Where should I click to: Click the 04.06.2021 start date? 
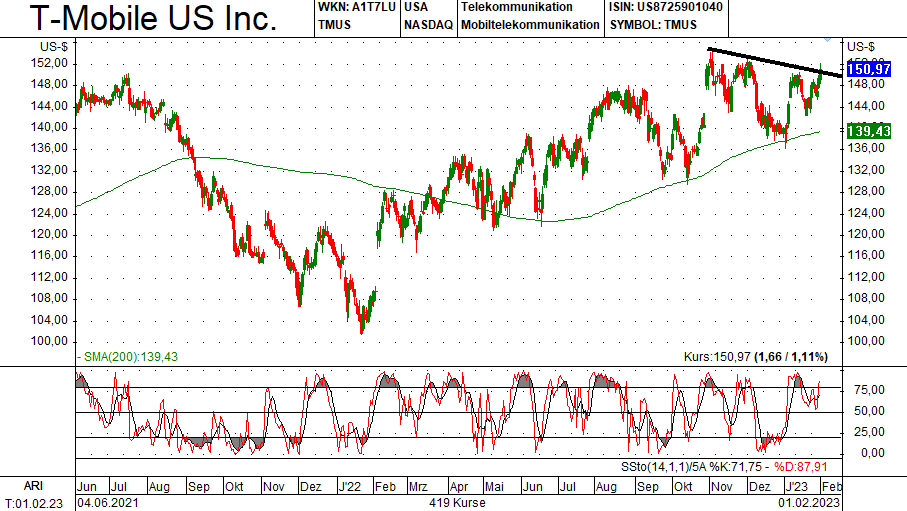point(108,502)
